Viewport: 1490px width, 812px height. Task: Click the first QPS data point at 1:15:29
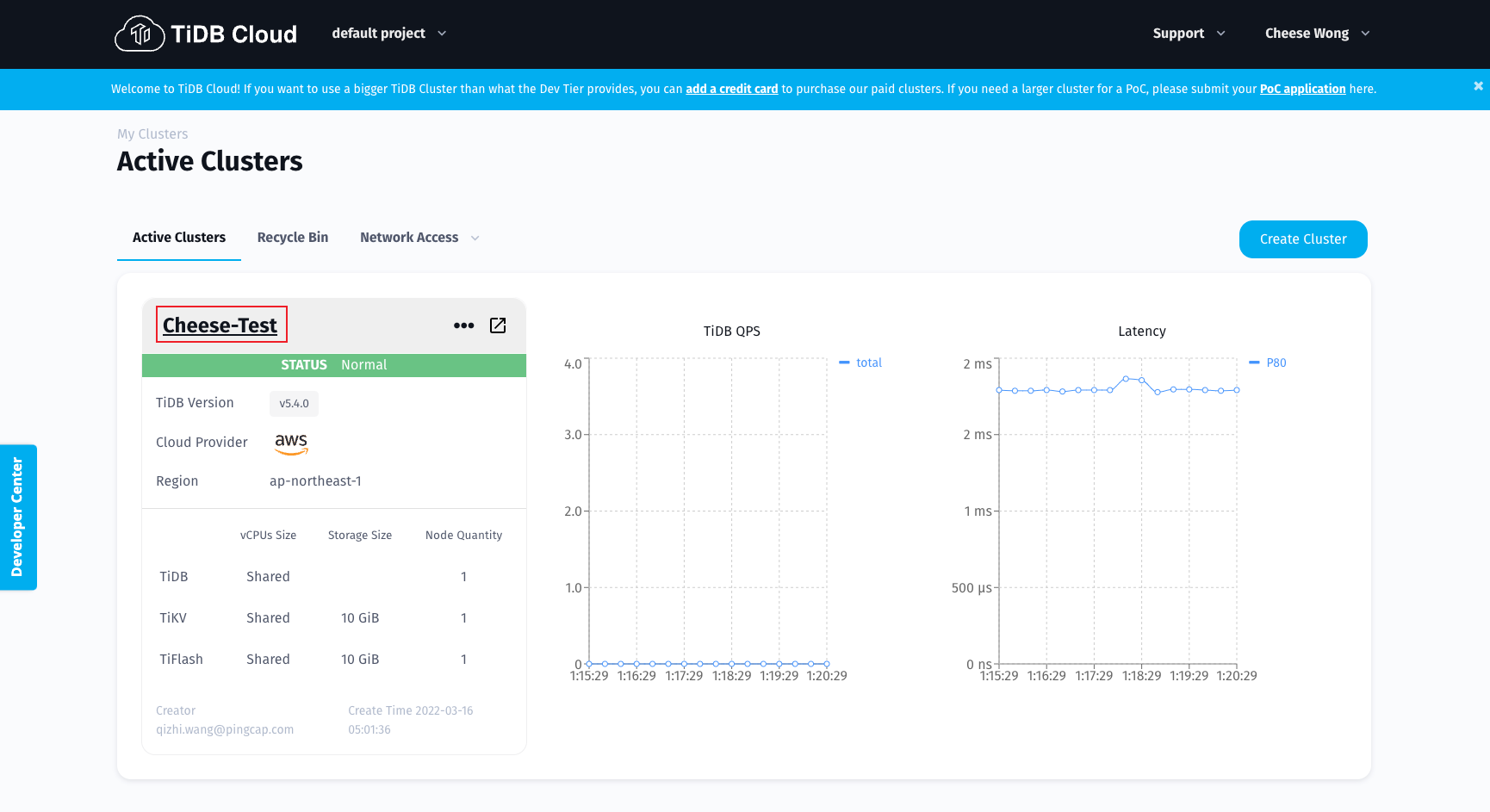589,664
